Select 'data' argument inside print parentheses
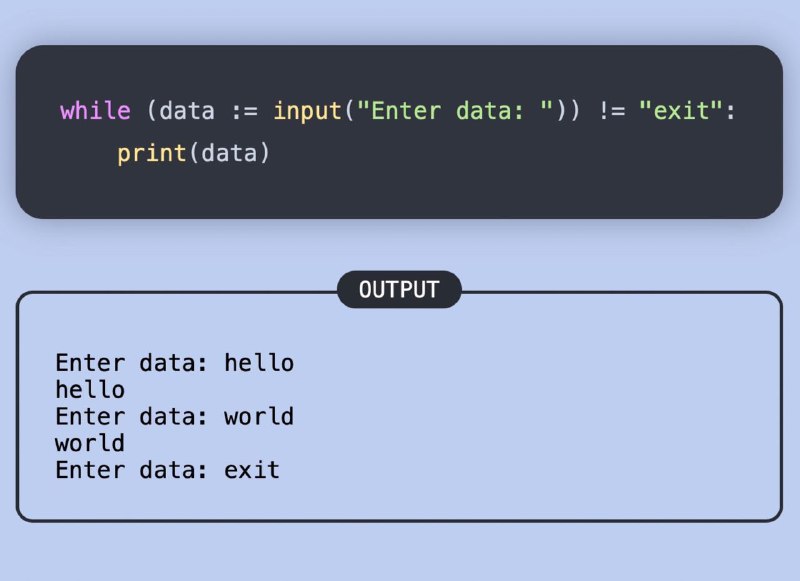 229,154
